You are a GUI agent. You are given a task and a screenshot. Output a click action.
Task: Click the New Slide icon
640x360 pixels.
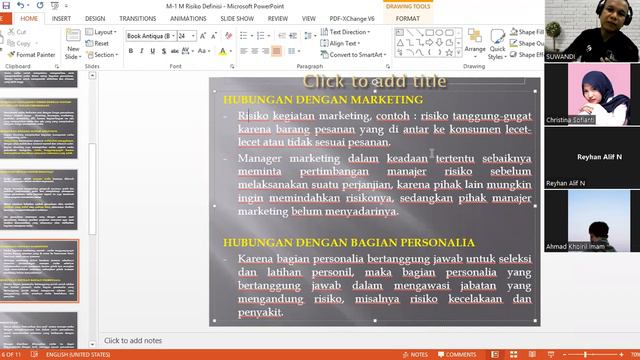point(73,36)
